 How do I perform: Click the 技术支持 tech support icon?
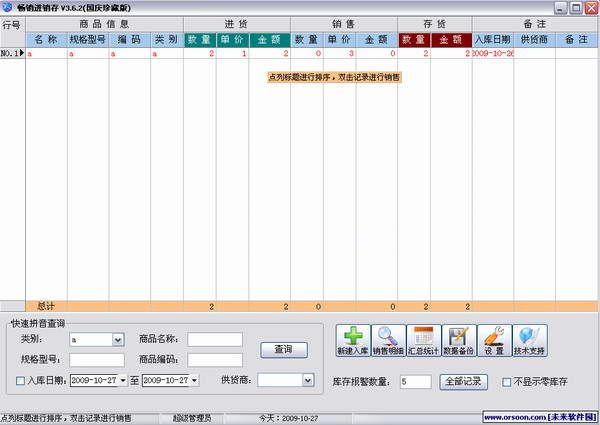coord(529,341)
